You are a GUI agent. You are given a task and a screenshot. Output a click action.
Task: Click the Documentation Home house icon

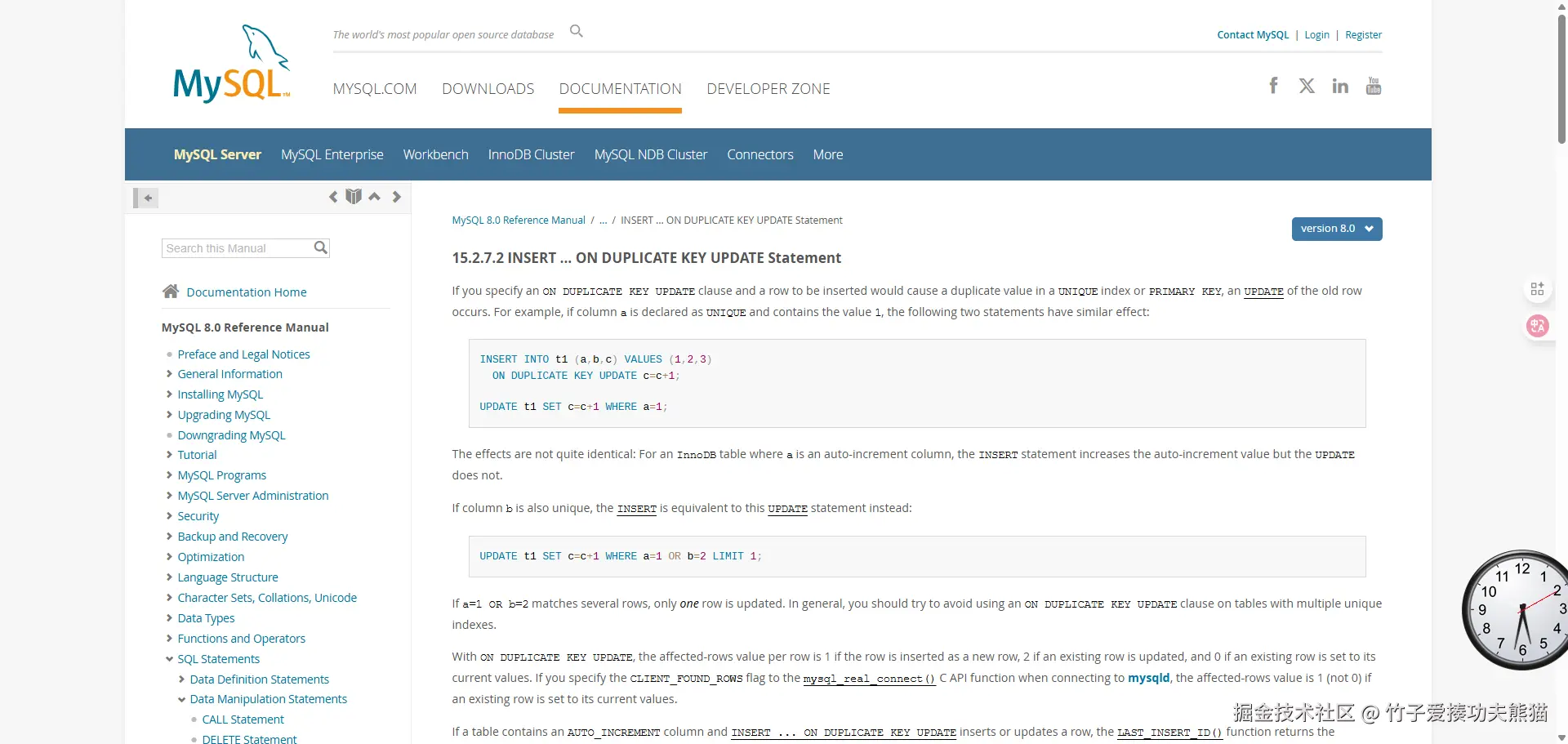pyautogui.click(x=171, y=291)
